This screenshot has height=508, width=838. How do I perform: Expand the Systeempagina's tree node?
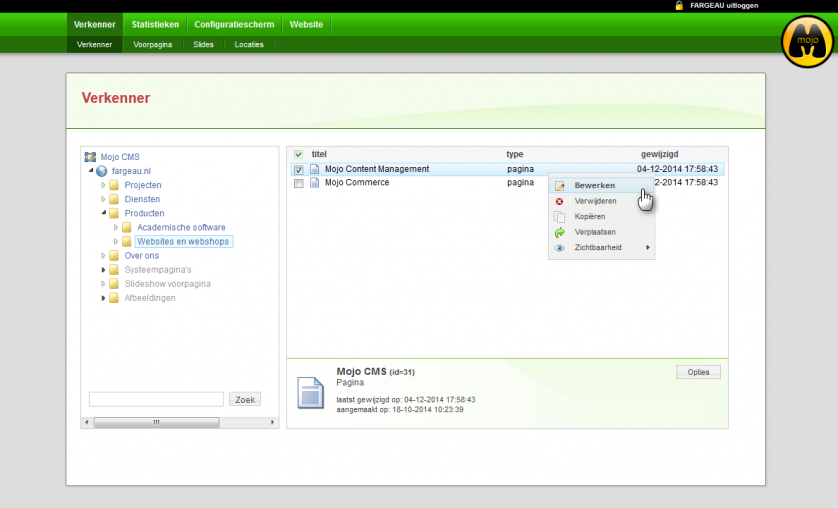click(103, 270)
